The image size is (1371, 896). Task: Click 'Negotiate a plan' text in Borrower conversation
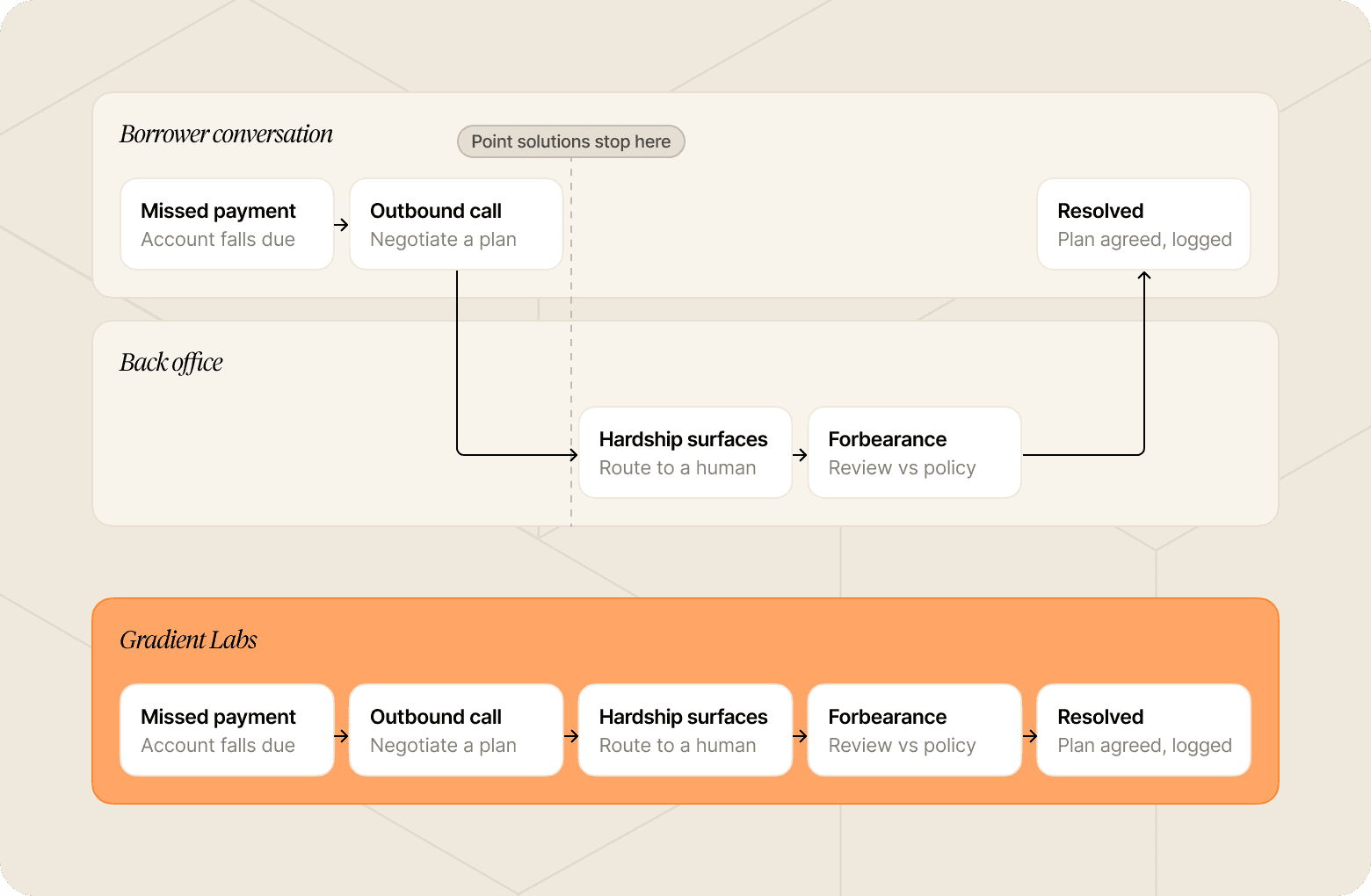click(443, 240)
